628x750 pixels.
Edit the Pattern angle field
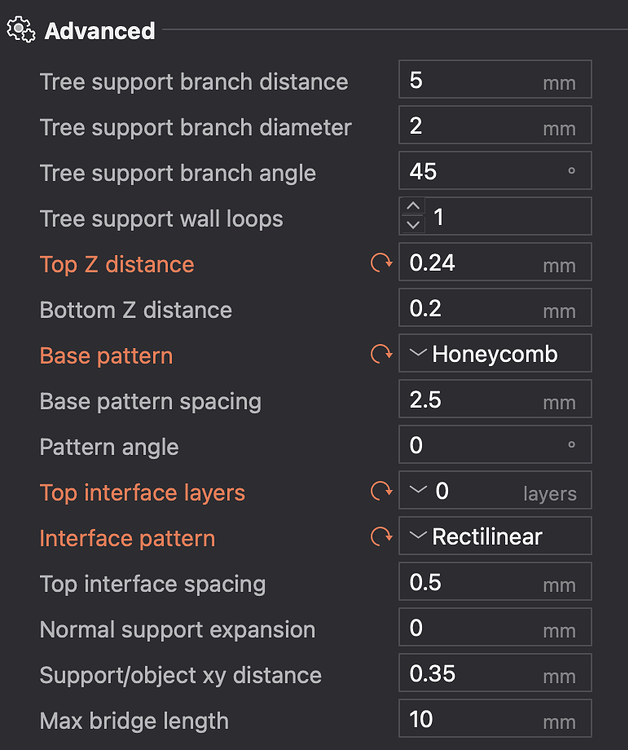coord(495,445)
